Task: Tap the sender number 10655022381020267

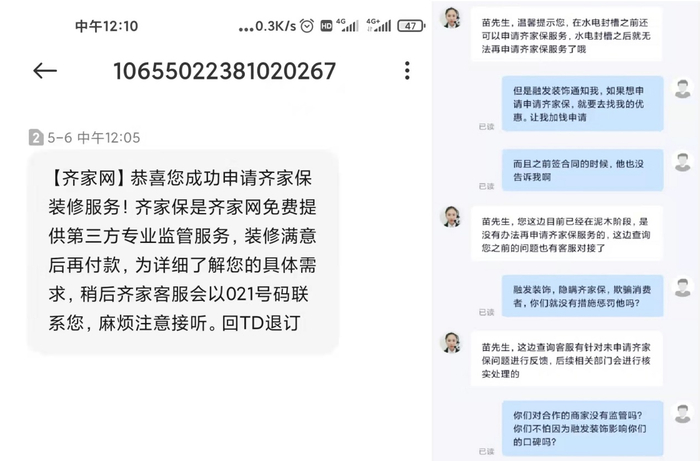Action: pyautogui.click(x=224, y=71)
